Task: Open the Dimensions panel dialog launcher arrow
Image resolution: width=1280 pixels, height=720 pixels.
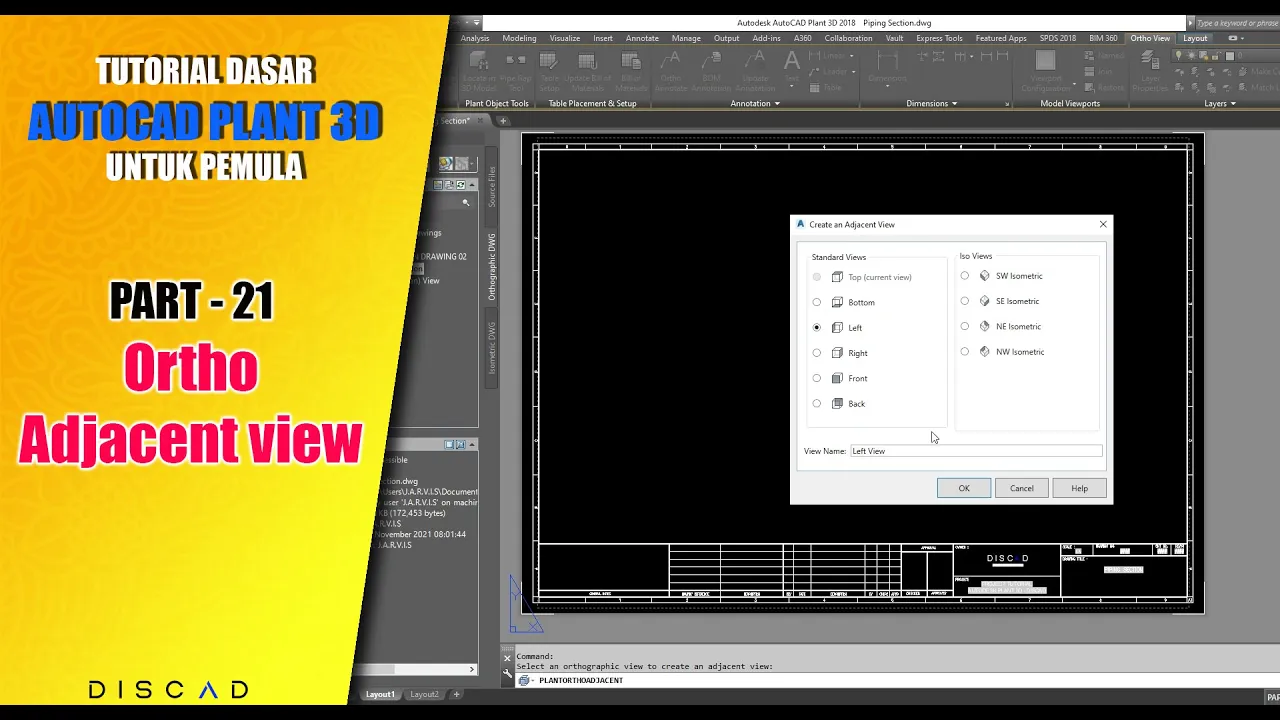Action: click(x=1007, y=104)
